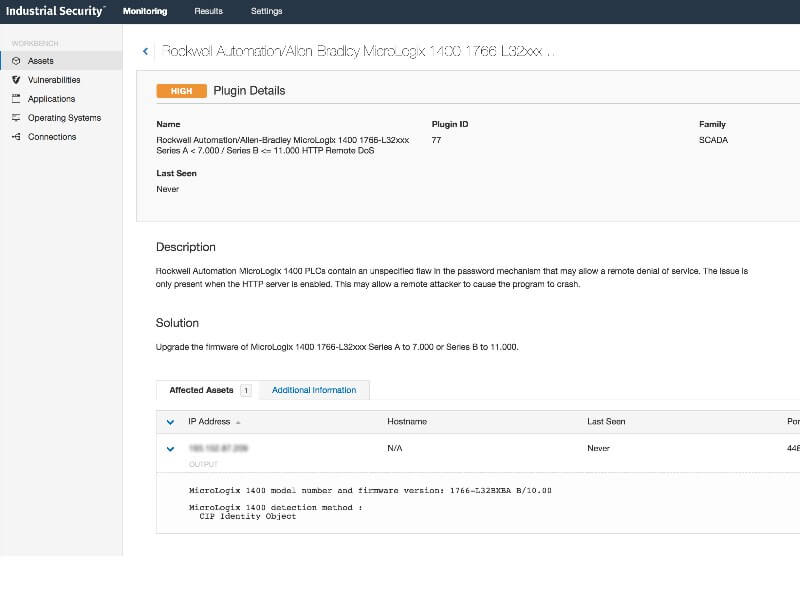This screenshot has width=800, height=600.
Task: Click the sort arrow beside IP Address
Action: point(238,422)
